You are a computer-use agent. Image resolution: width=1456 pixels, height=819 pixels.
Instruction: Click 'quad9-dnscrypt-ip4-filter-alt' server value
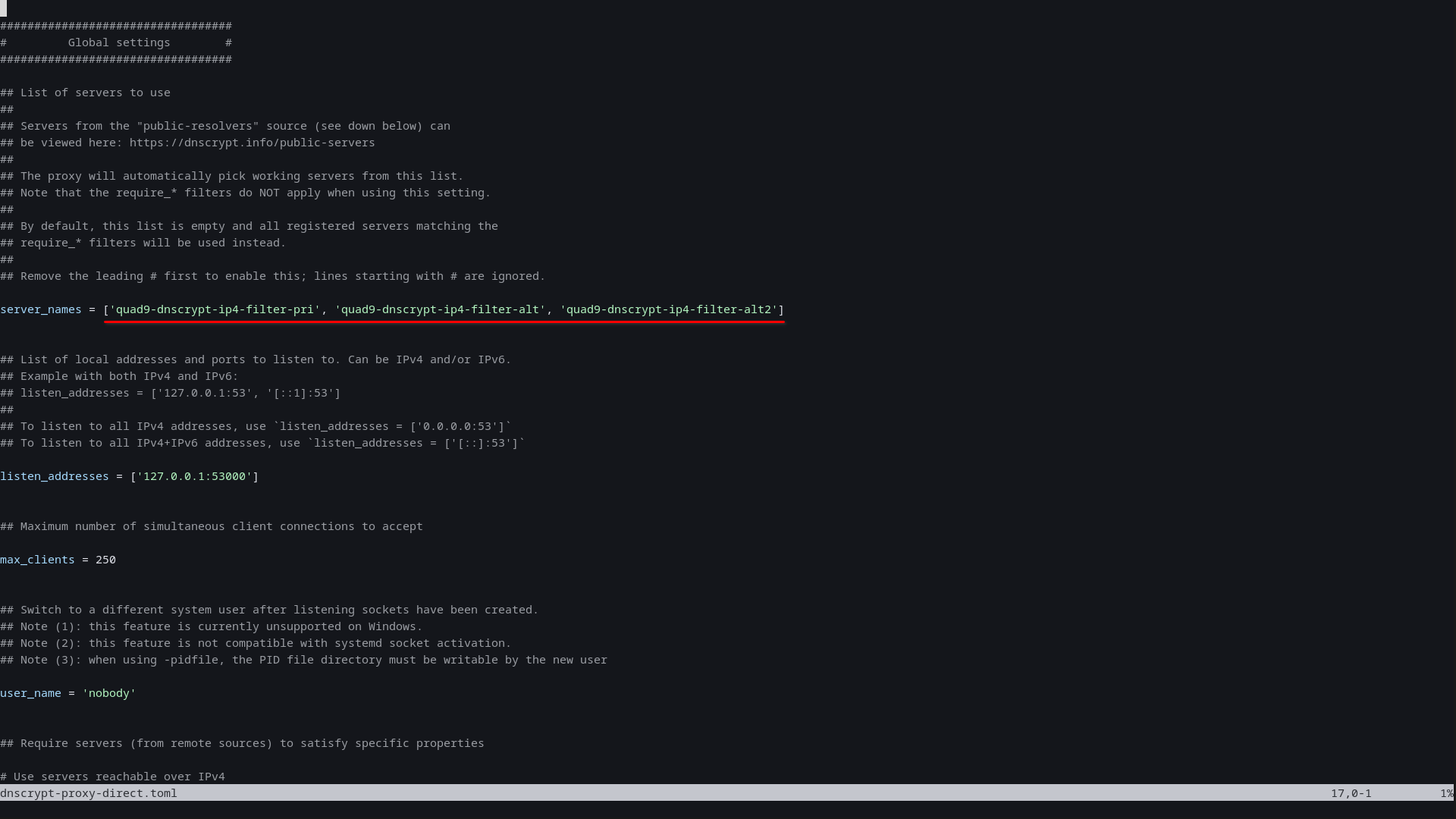[440, 309]
